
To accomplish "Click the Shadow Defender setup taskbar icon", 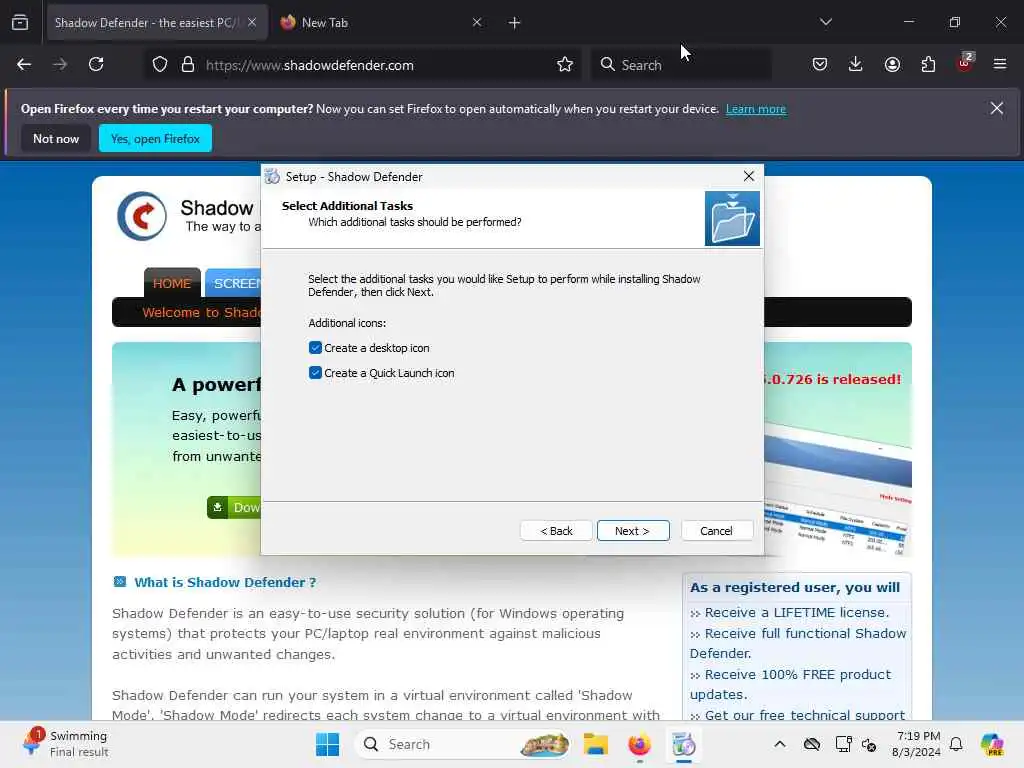I will point(684,744).
